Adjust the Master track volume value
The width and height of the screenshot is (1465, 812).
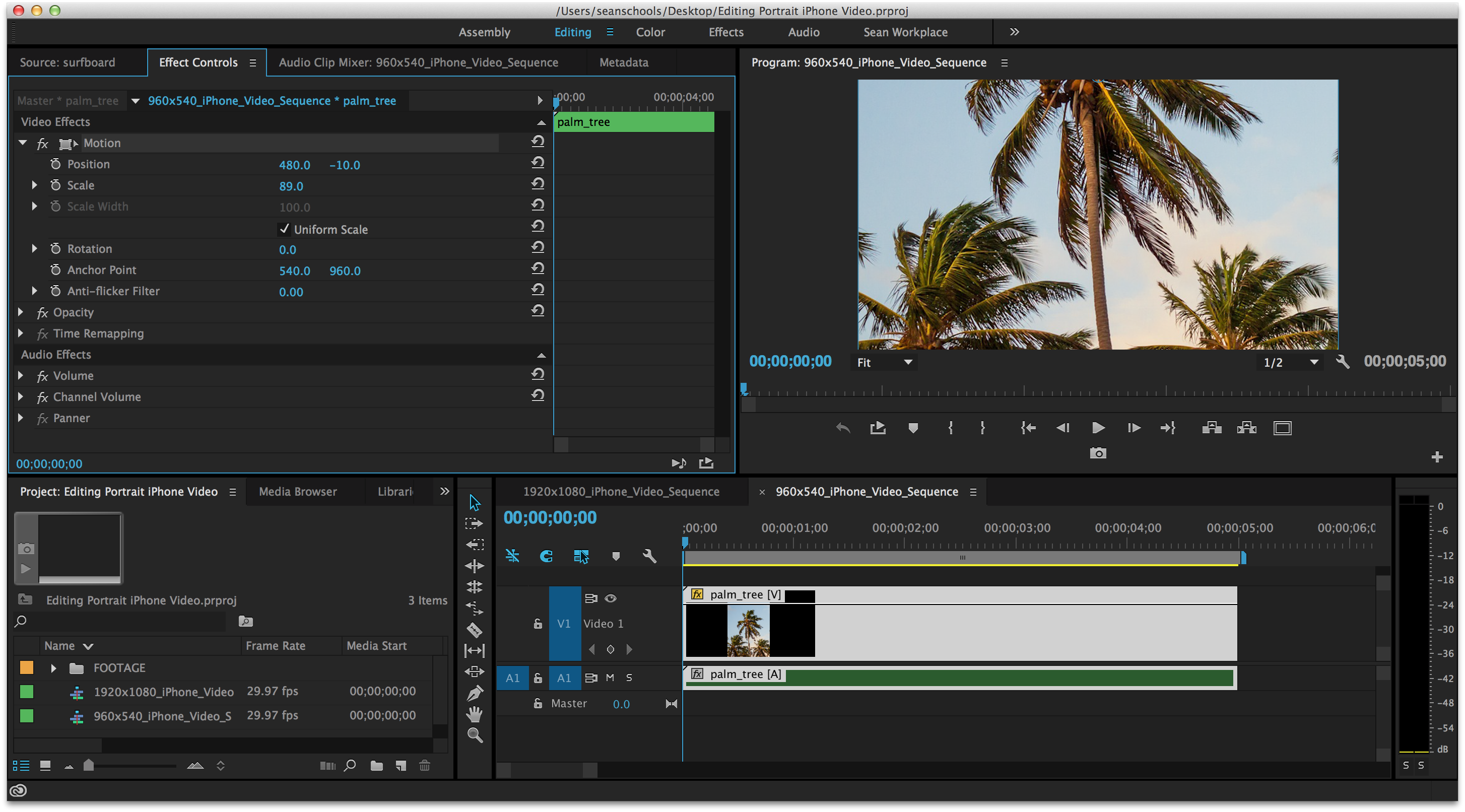pos(621,703)
